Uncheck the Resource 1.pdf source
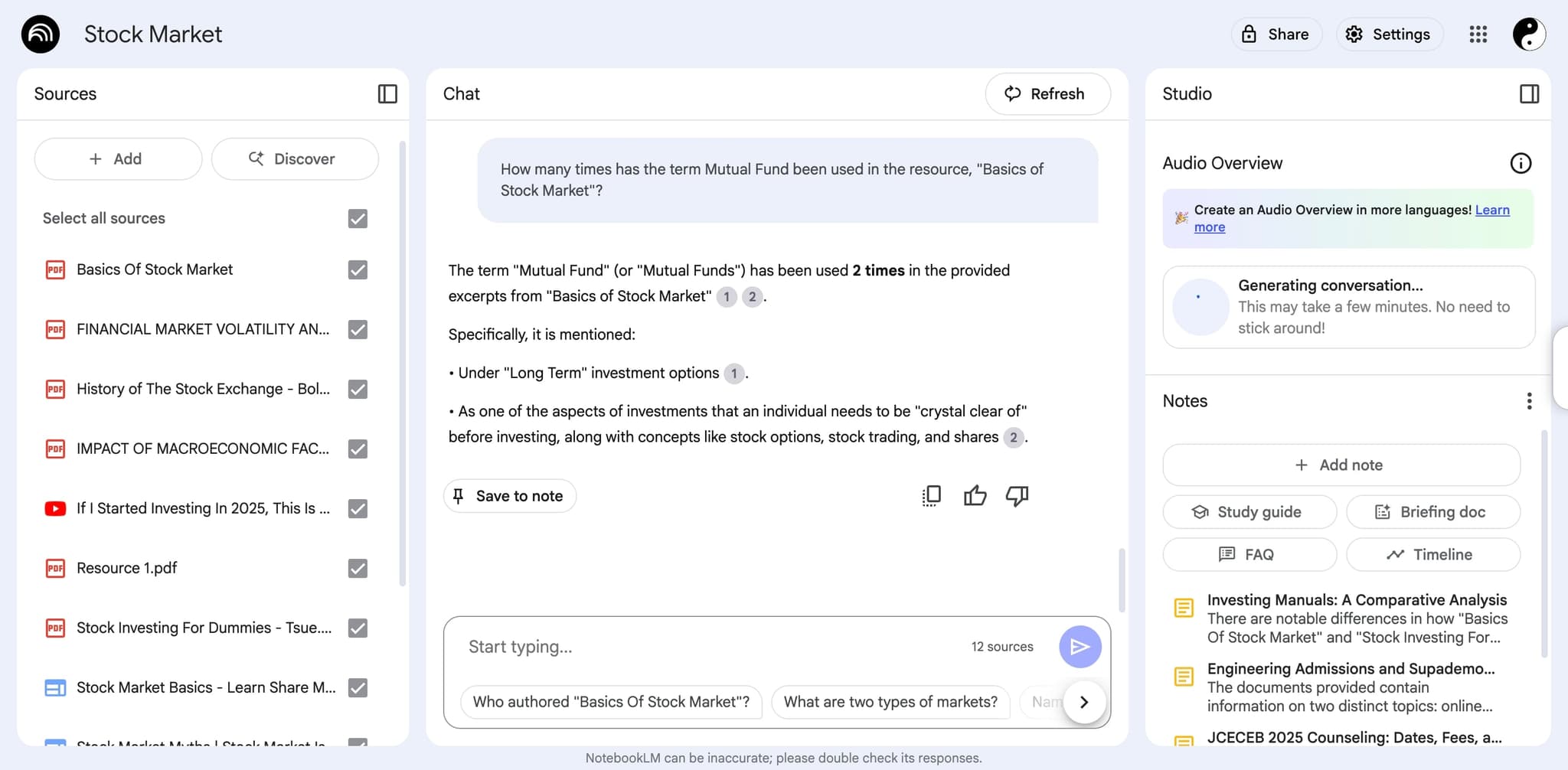 (358, 569)
